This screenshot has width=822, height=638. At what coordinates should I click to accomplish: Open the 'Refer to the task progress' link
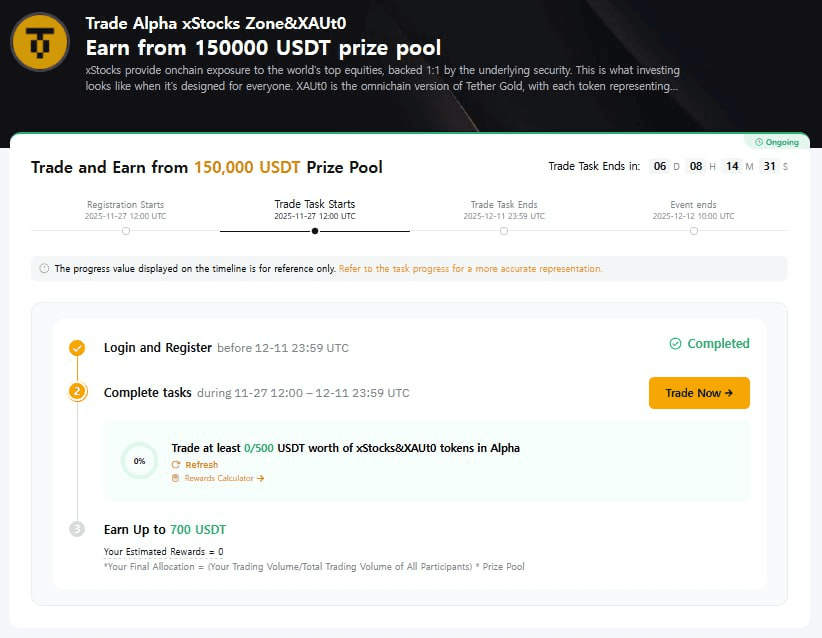[470, 269]
